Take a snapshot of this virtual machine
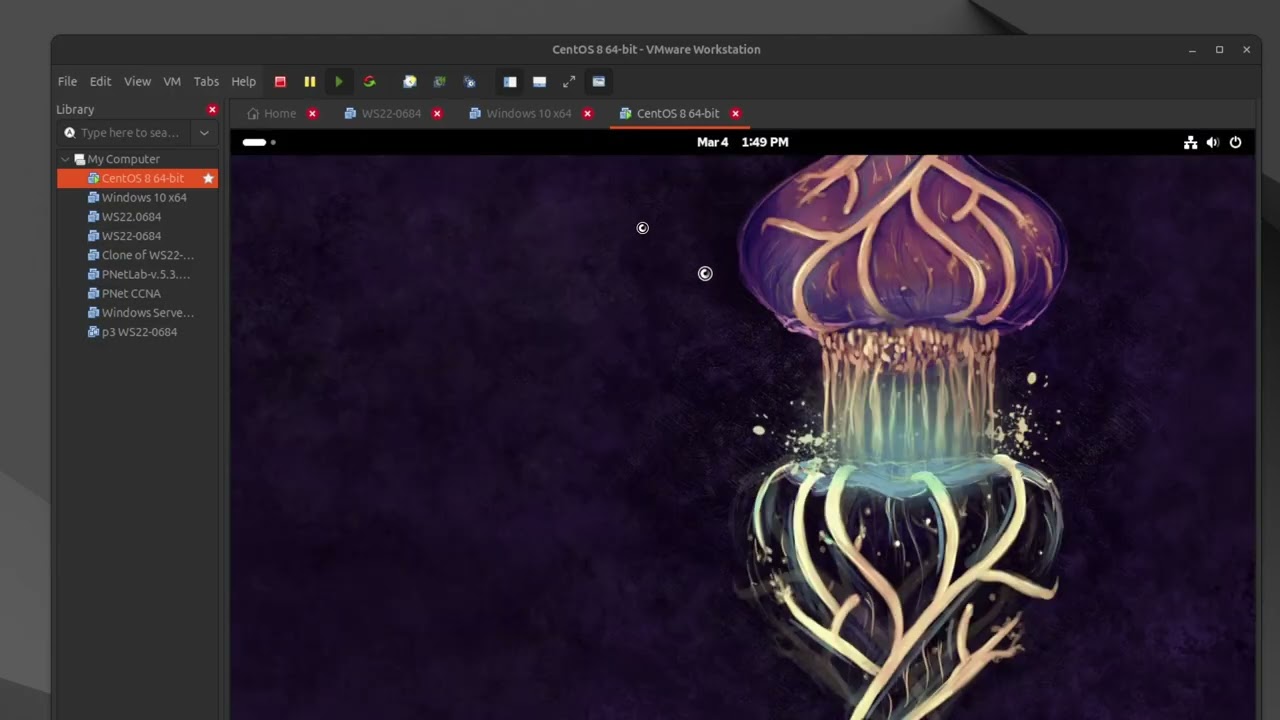Screen dimensions: 1280x720 [409, 82]
